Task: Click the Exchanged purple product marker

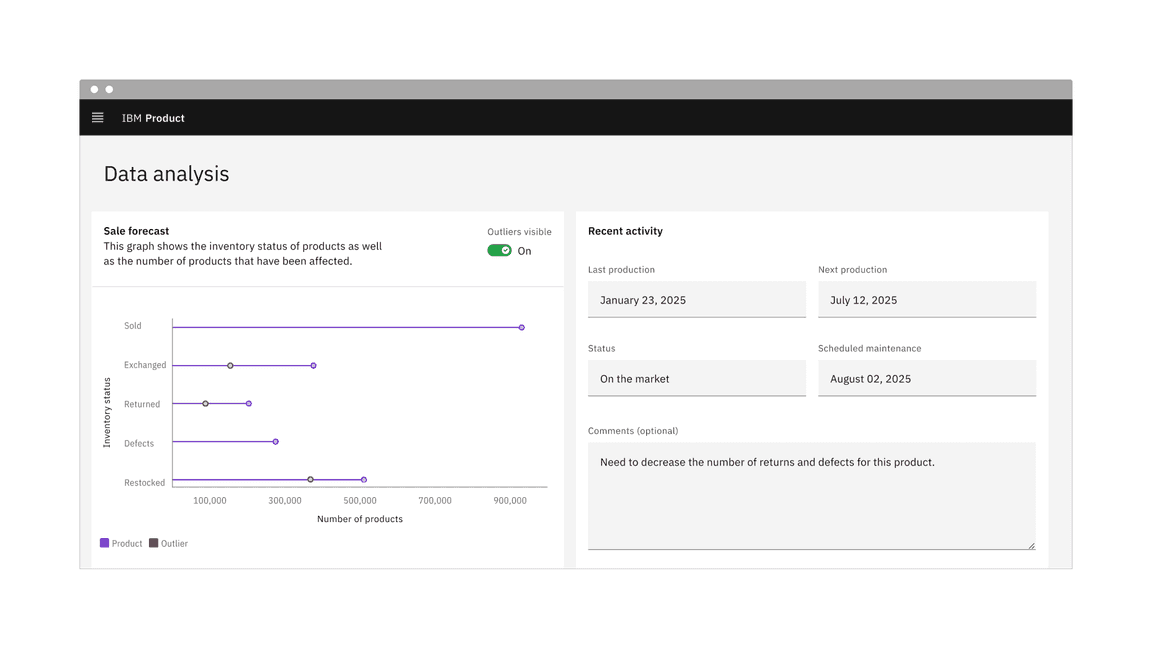Action: point(314,366)
